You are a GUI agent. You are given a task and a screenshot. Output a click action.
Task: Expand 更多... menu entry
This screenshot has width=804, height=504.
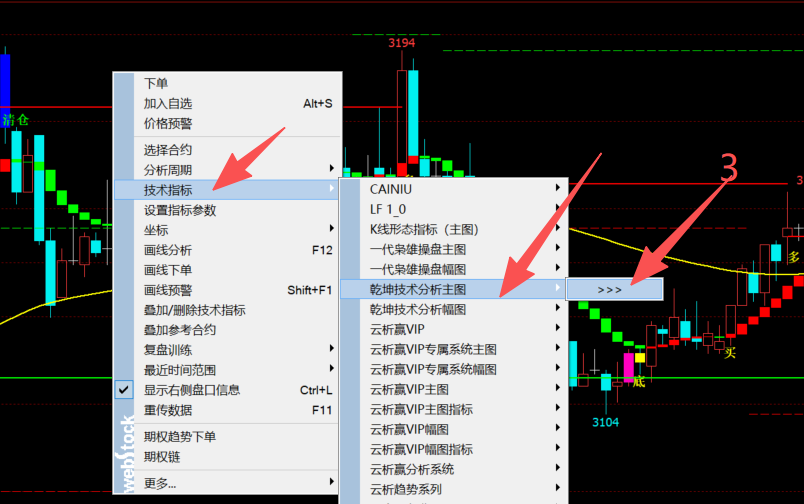(160, 483)
